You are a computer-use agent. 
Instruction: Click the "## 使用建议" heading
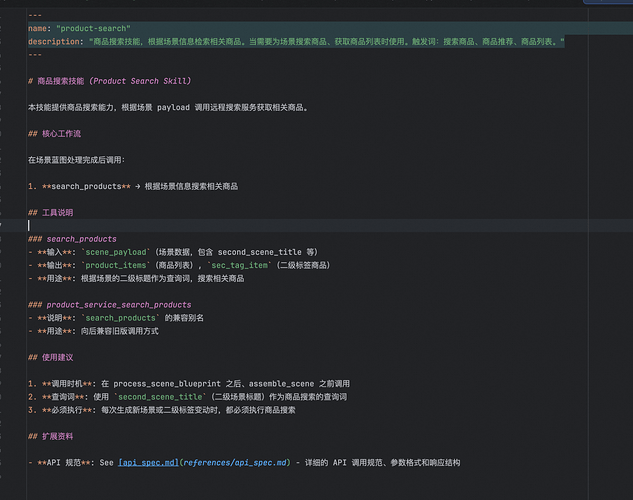pyautogui.click(x=50, y=357)
